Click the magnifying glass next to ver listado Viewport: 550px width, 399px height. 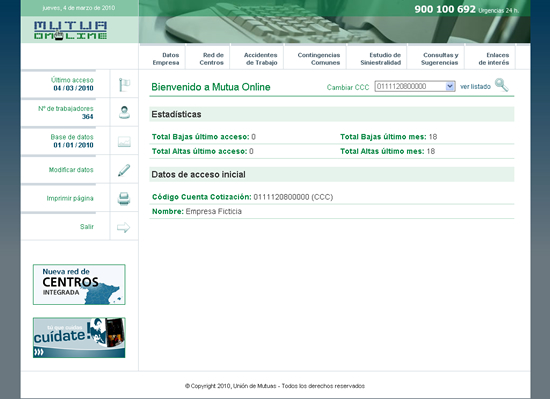[x=502, y=85]
